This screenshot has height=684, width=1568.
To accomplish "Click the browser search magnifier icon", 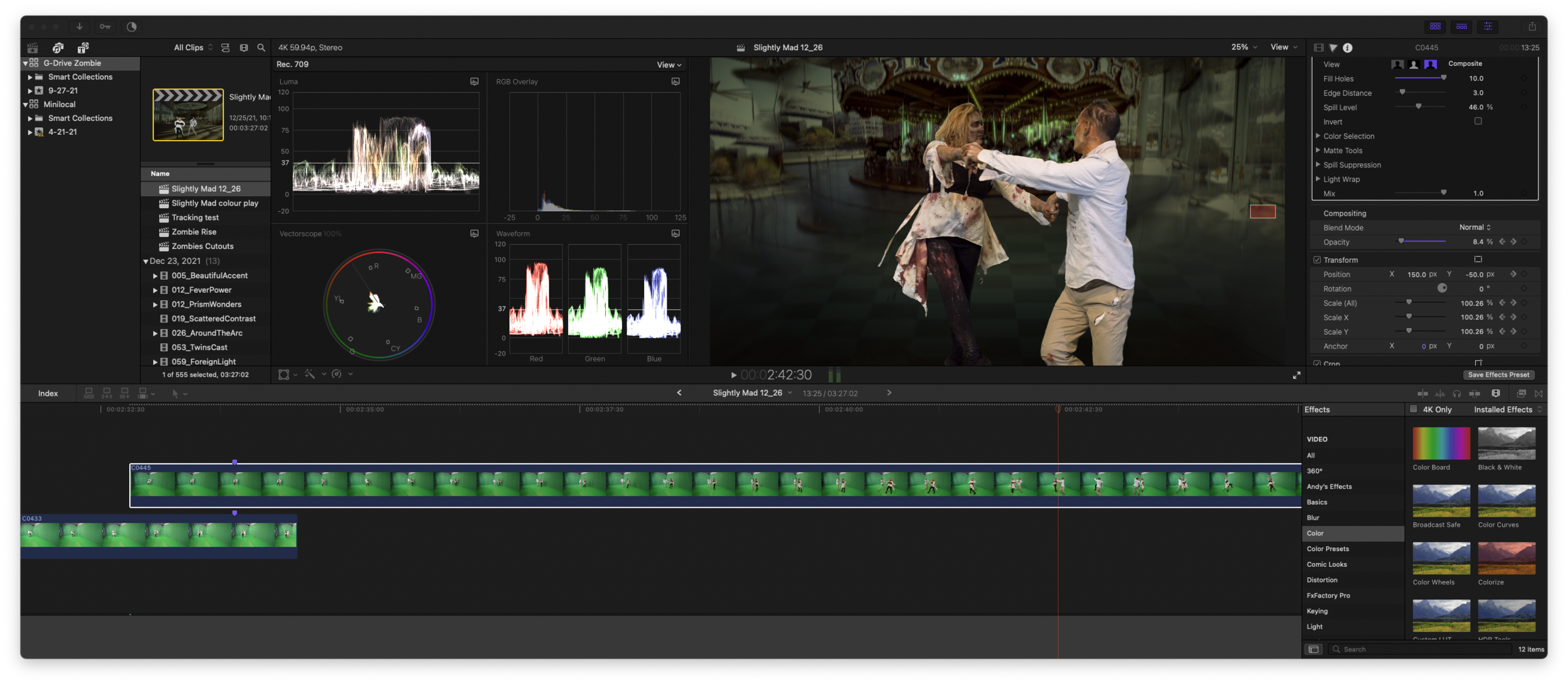I will [x=262, y=48].
